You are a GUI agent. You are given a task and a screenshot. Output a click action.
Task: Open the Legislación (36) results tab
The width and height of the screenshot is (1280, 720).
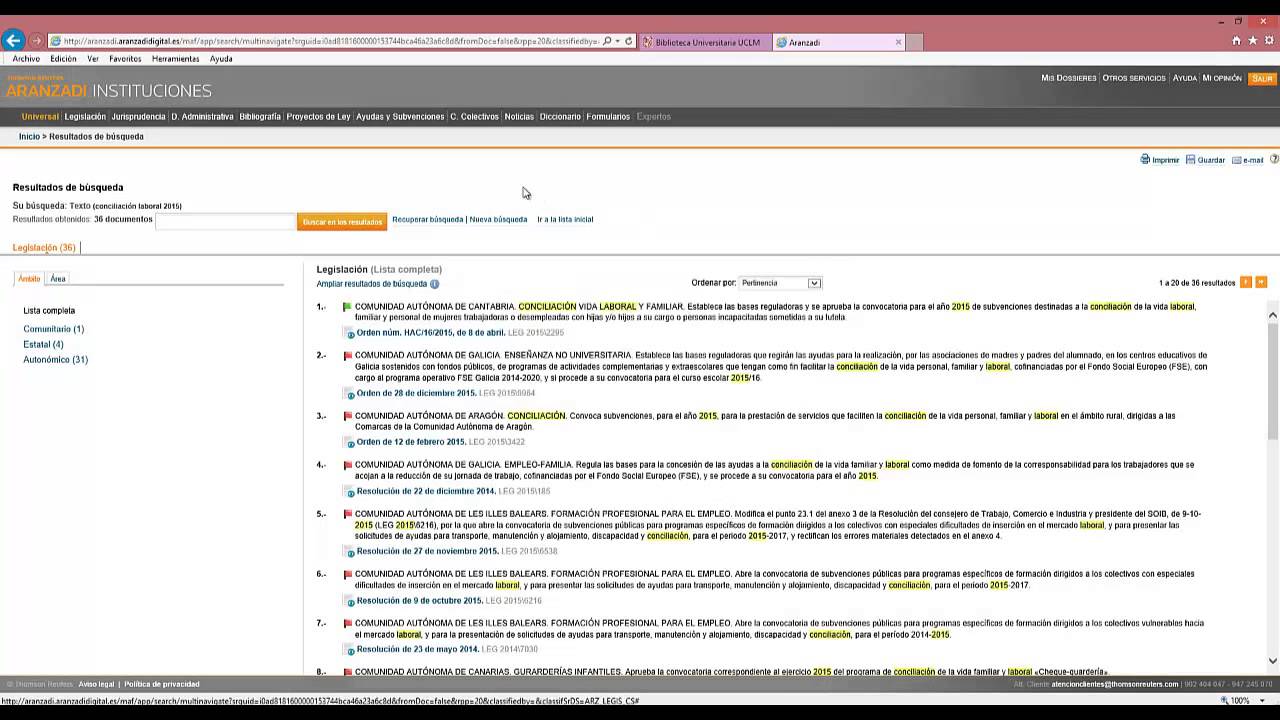coord(44,248)
